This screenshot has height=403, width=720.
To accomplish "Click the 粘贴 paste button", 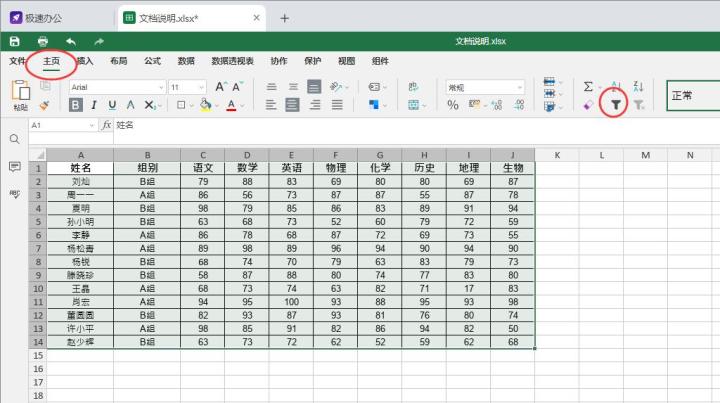I will [x=20, y=95].
